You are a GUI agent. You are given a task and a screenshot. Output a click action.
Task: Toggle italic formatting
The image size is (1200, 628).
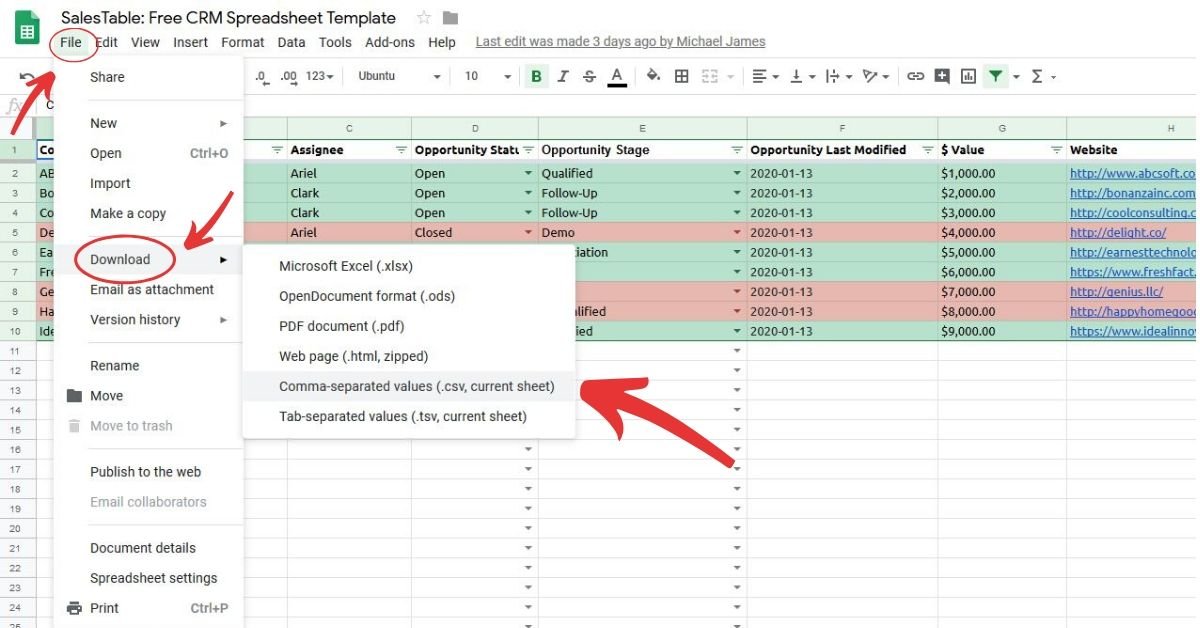pyautogui.click(x=563, y=76)
